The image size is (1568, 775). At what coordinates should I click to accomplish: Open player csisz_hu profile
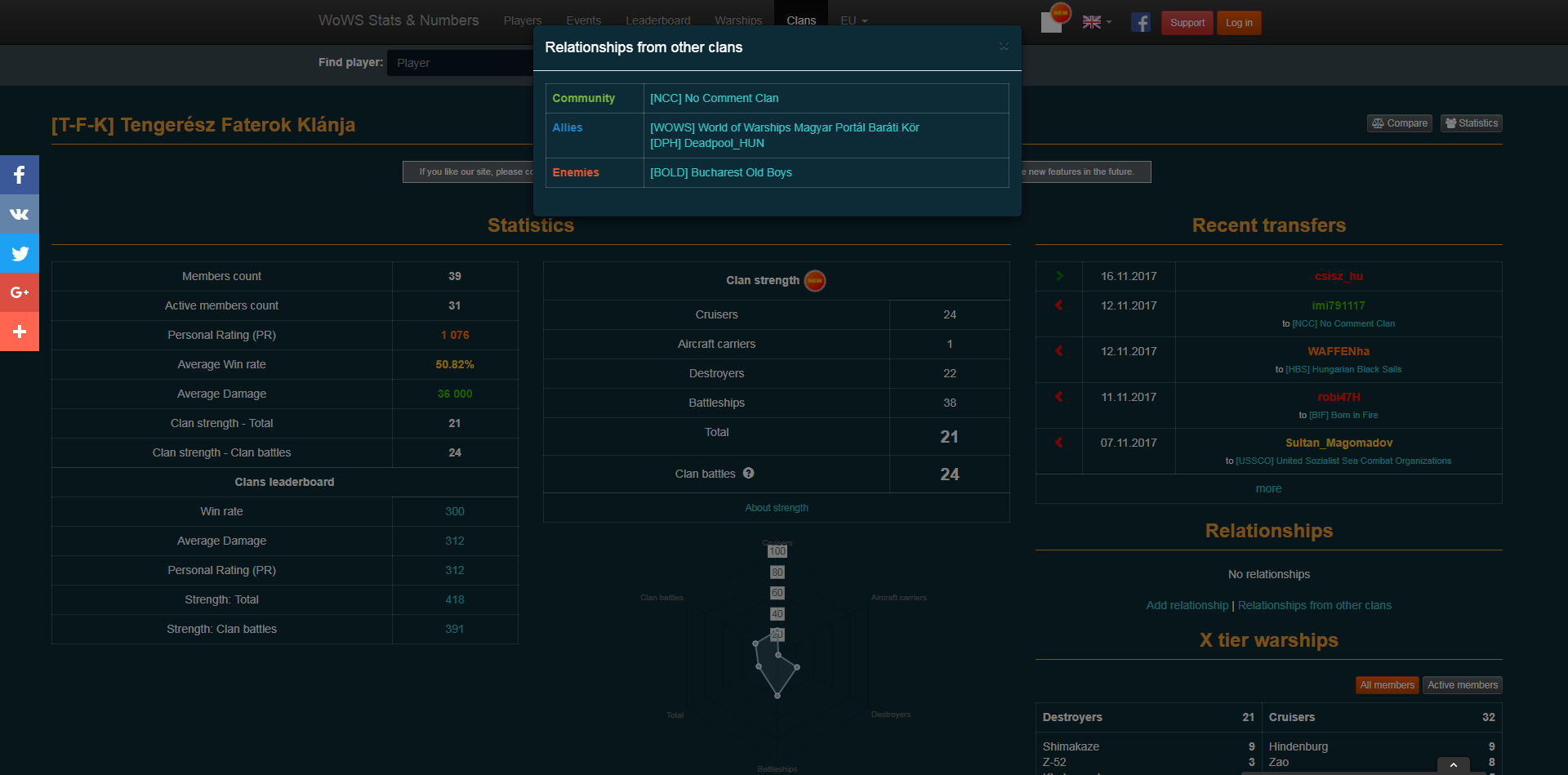(x=1339, y=276)
